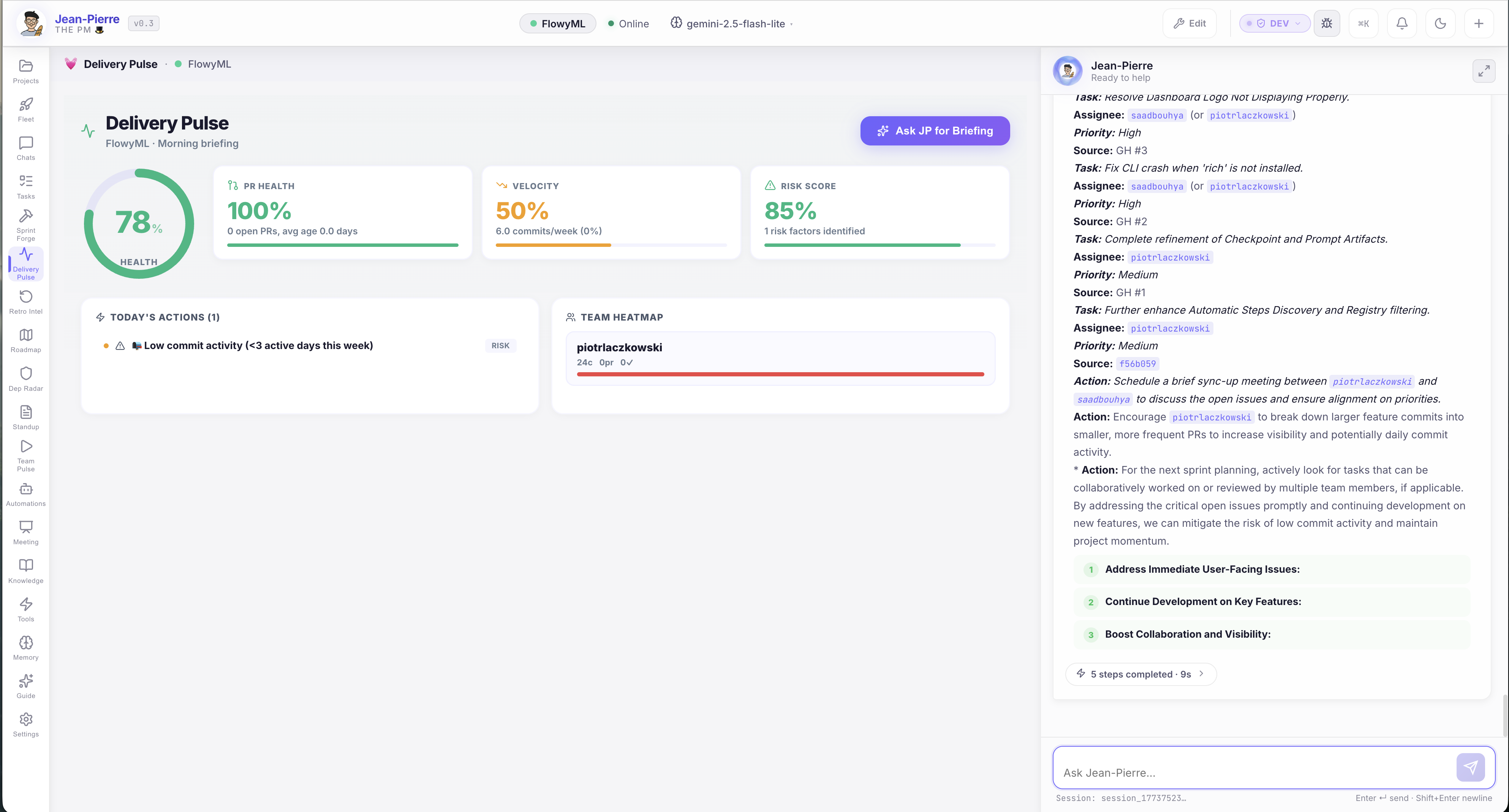Expand the chat panel to fullscreen
1509x812 pixels.
point(1484,71)
